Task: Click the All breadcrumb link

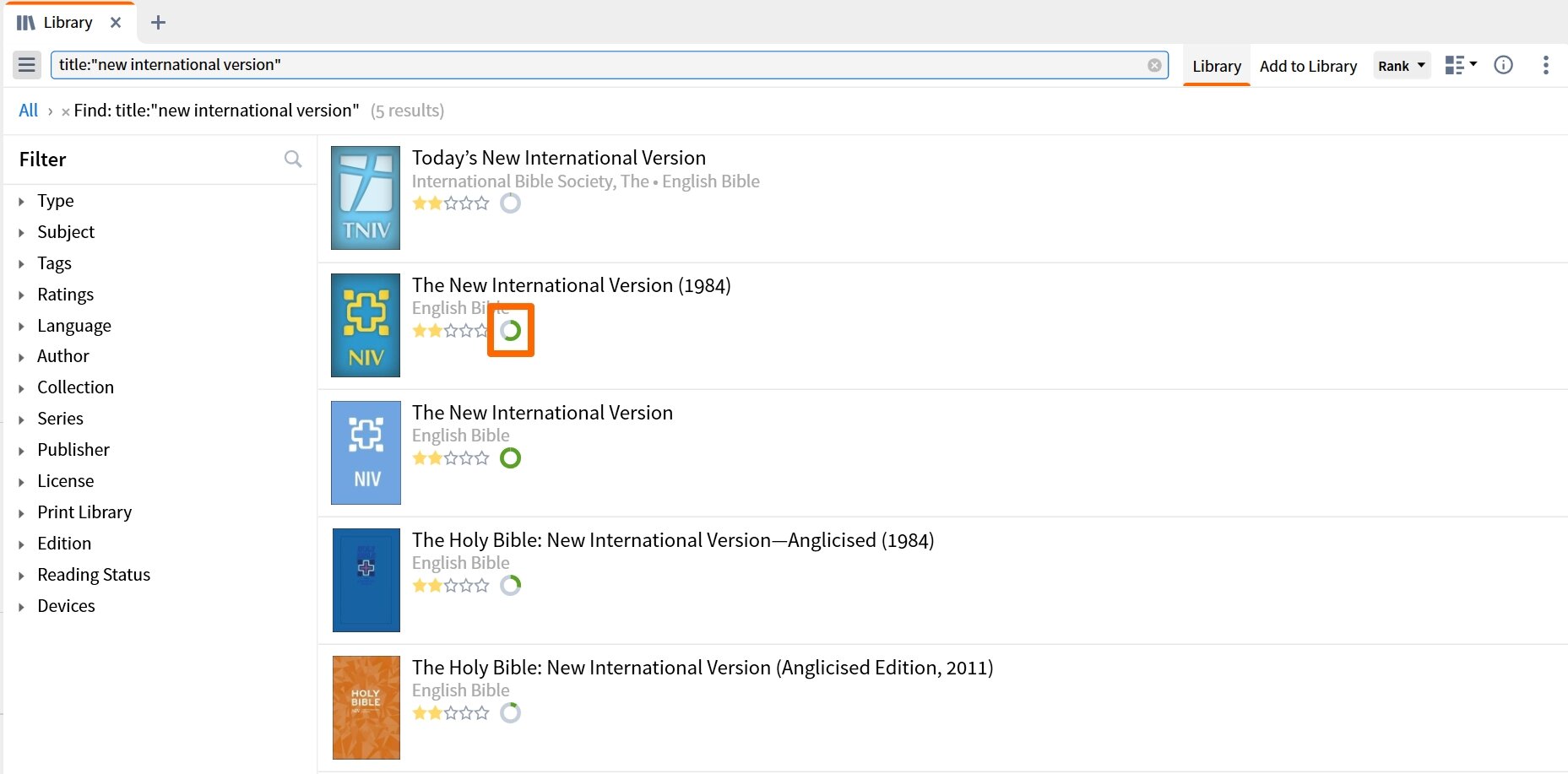Action: point(28,111)
